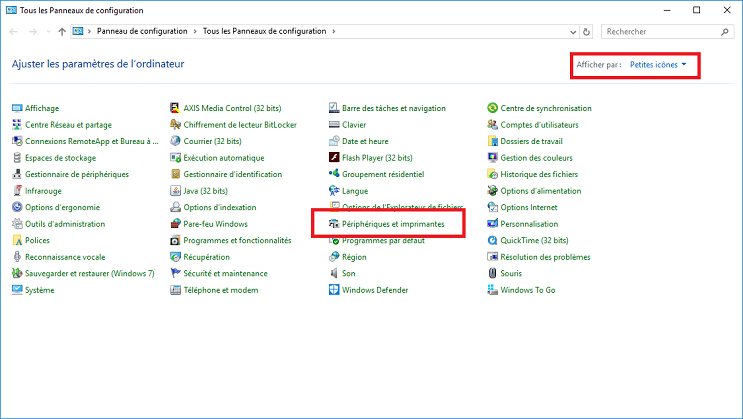Viewport: 743px width, 419px height.
Task: Select Tous les Panneaux de configuration breadcrumb
Action: [264, 32]
